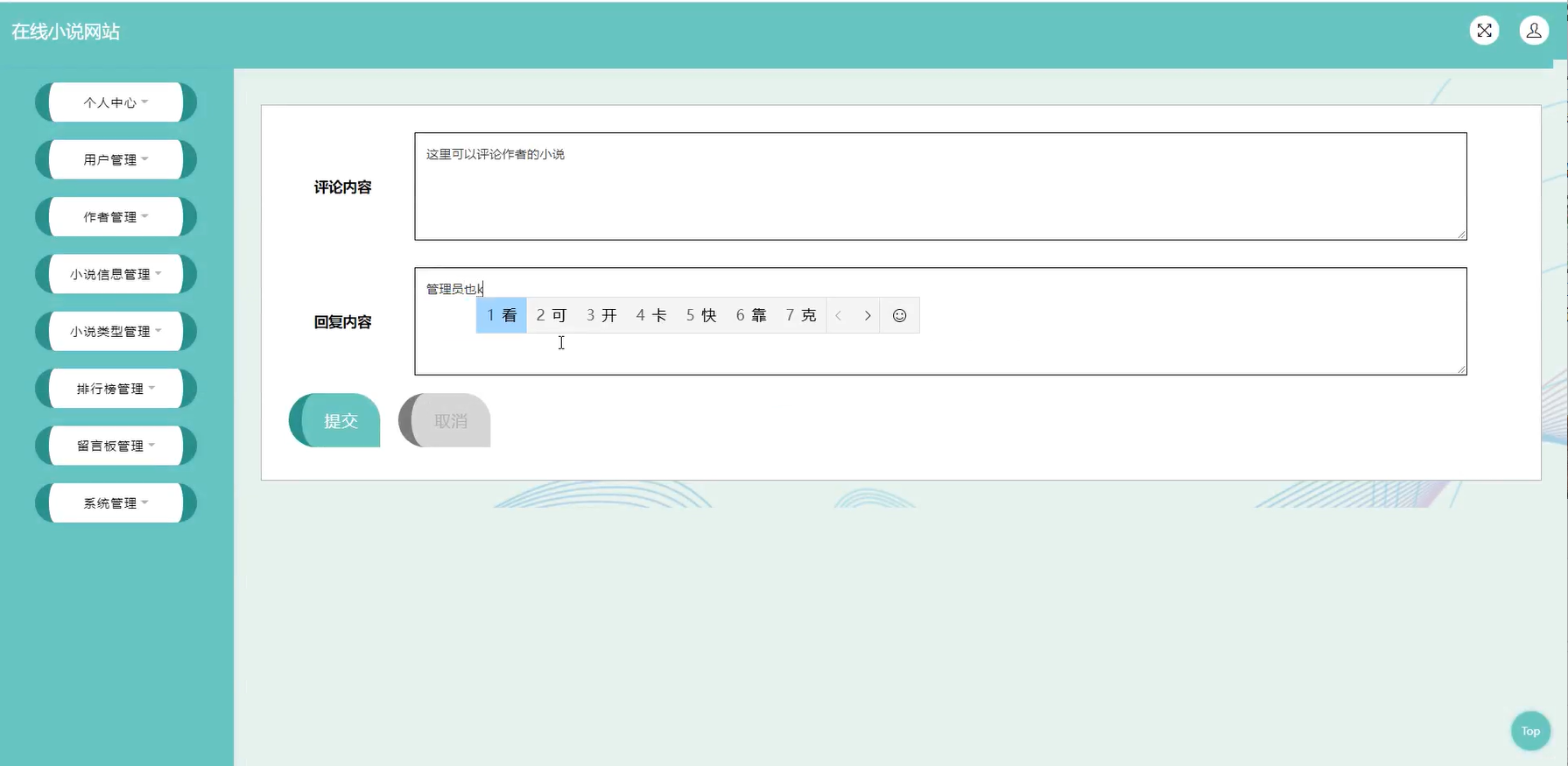1568x766 pixels.
Task: Submit the reply with 提交 button
Action: click(x=334, y=420)
